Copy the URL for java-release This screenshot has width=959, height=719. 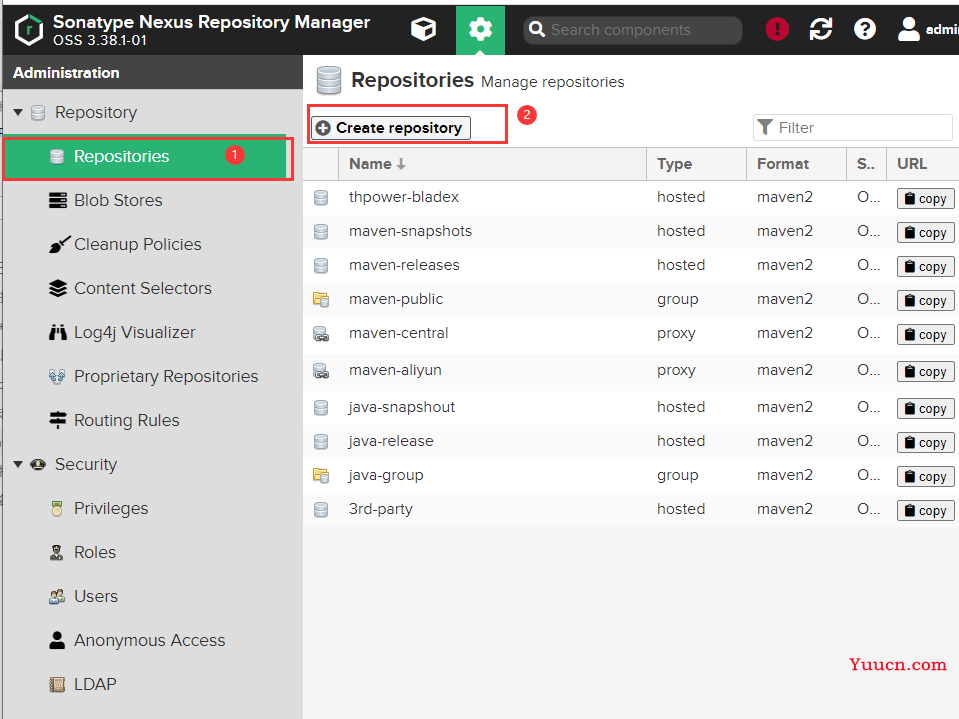(x=925, y=443)
